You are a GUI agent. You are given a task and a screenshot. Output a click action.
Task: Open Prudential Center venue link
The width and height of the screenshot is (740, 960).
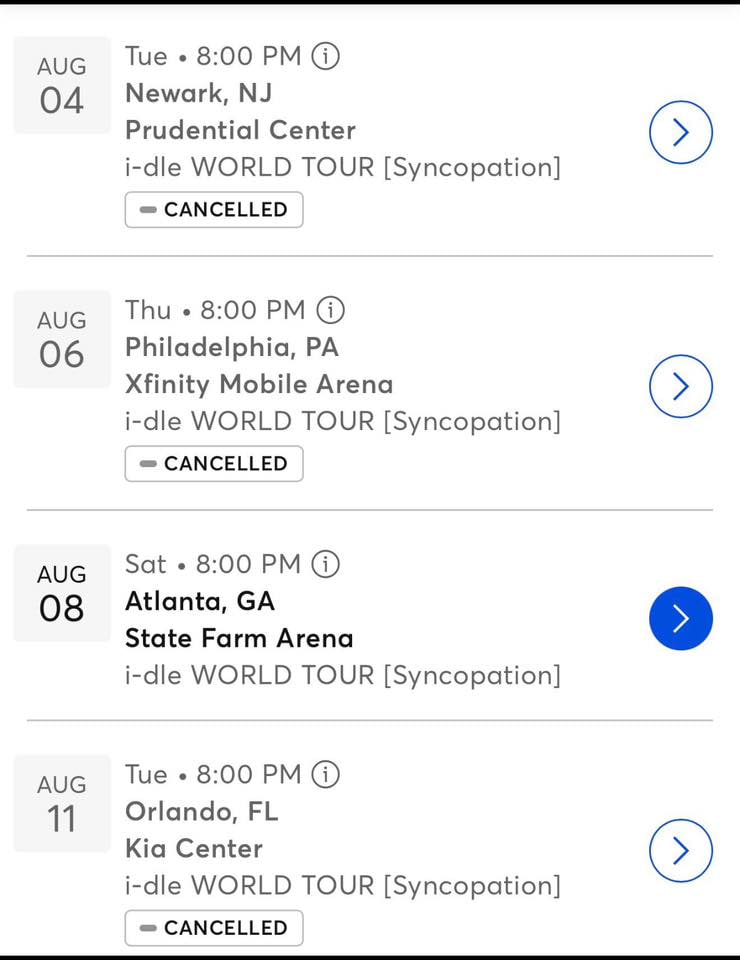coord(240,130)
